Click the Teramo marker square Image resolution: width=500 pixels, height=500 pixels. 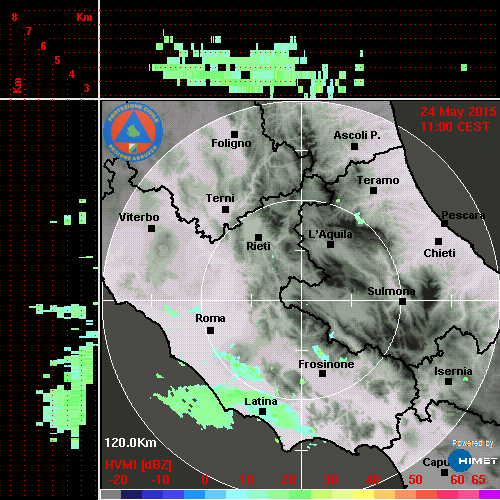click(x=374, y=191)
